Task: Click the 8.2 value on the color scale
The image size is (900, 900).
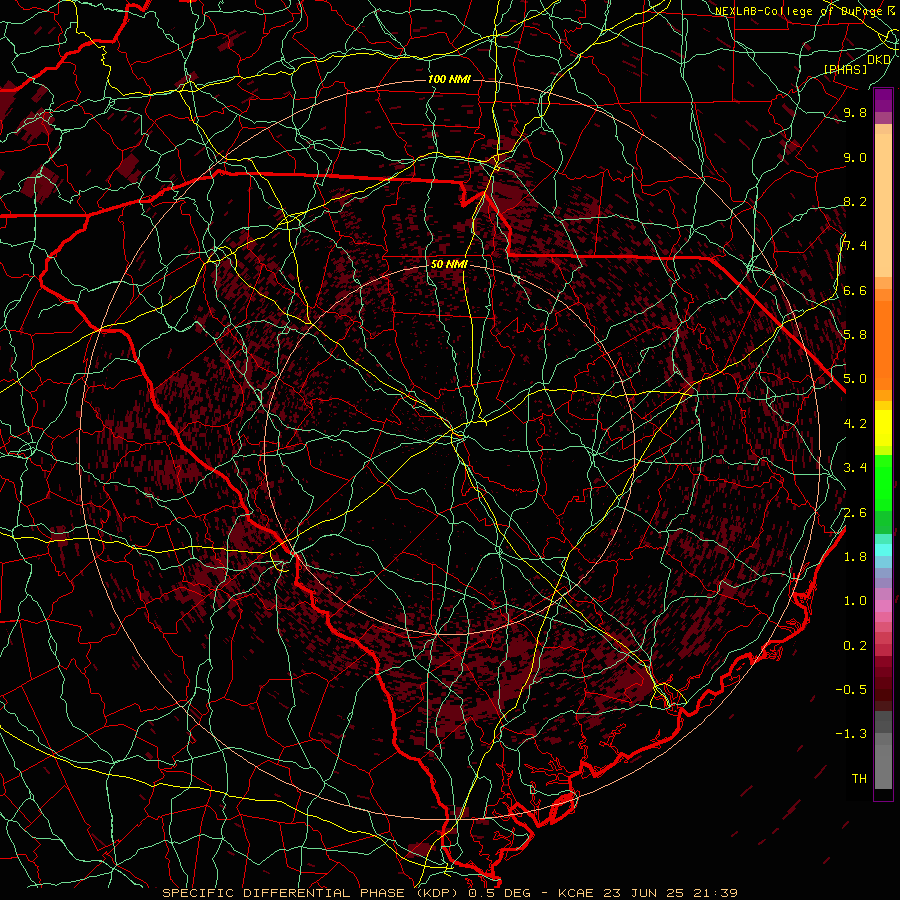Action: point(855,201)
